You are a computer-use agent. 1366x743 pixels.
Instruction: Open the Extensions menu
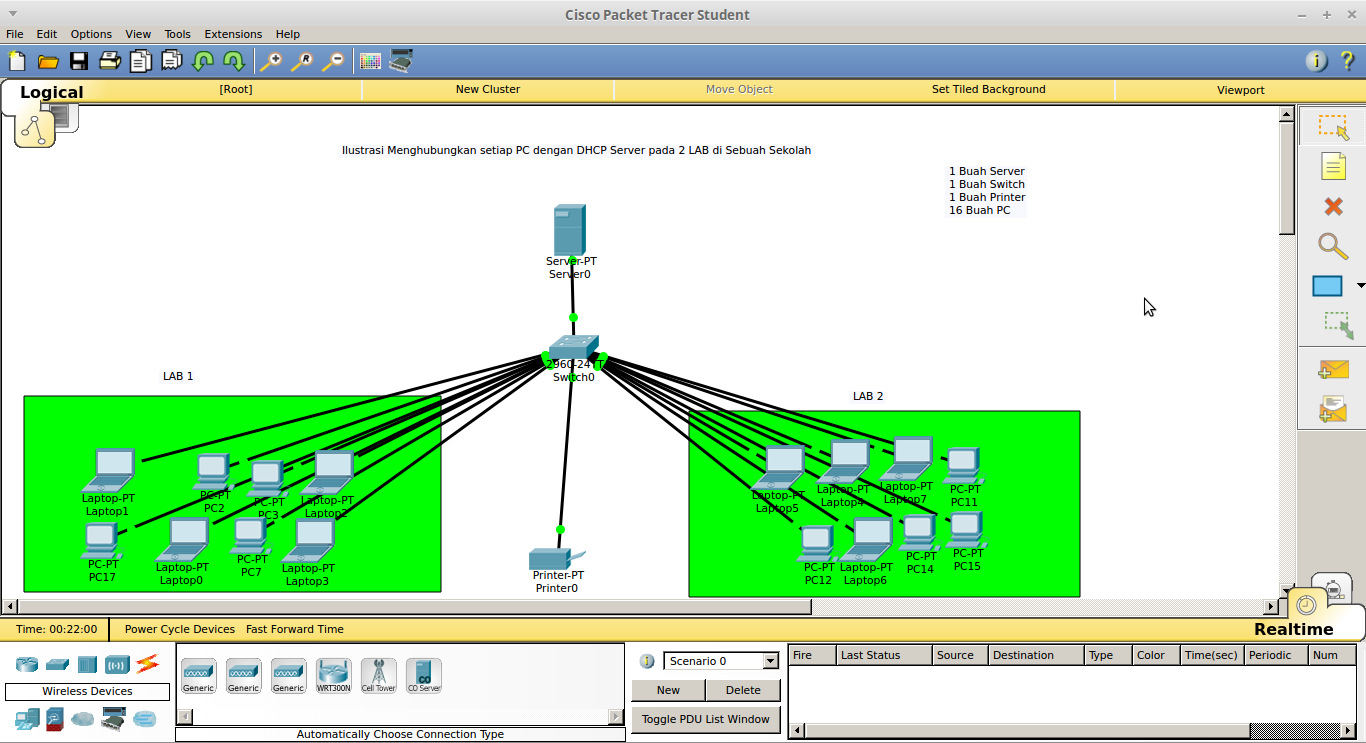[233, 33]
